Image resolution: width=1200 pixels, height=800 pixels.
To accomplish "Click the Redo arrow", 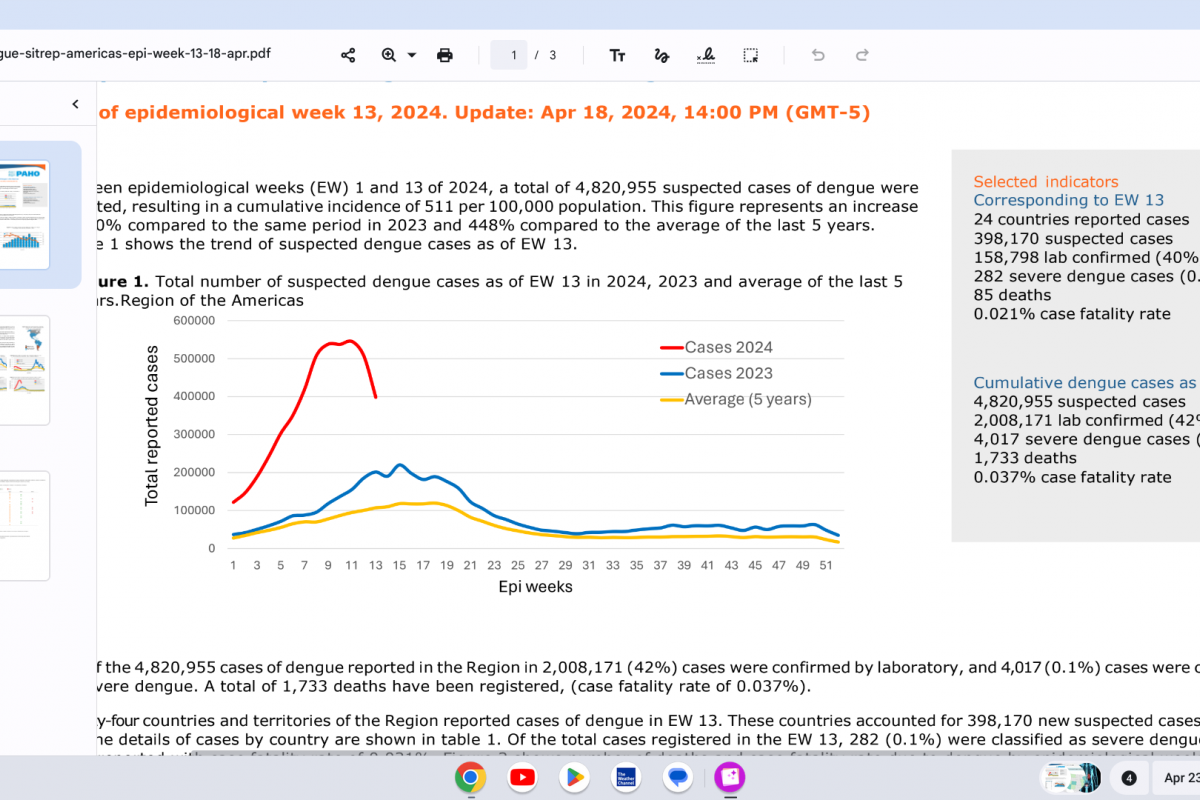I will point(862,55).
